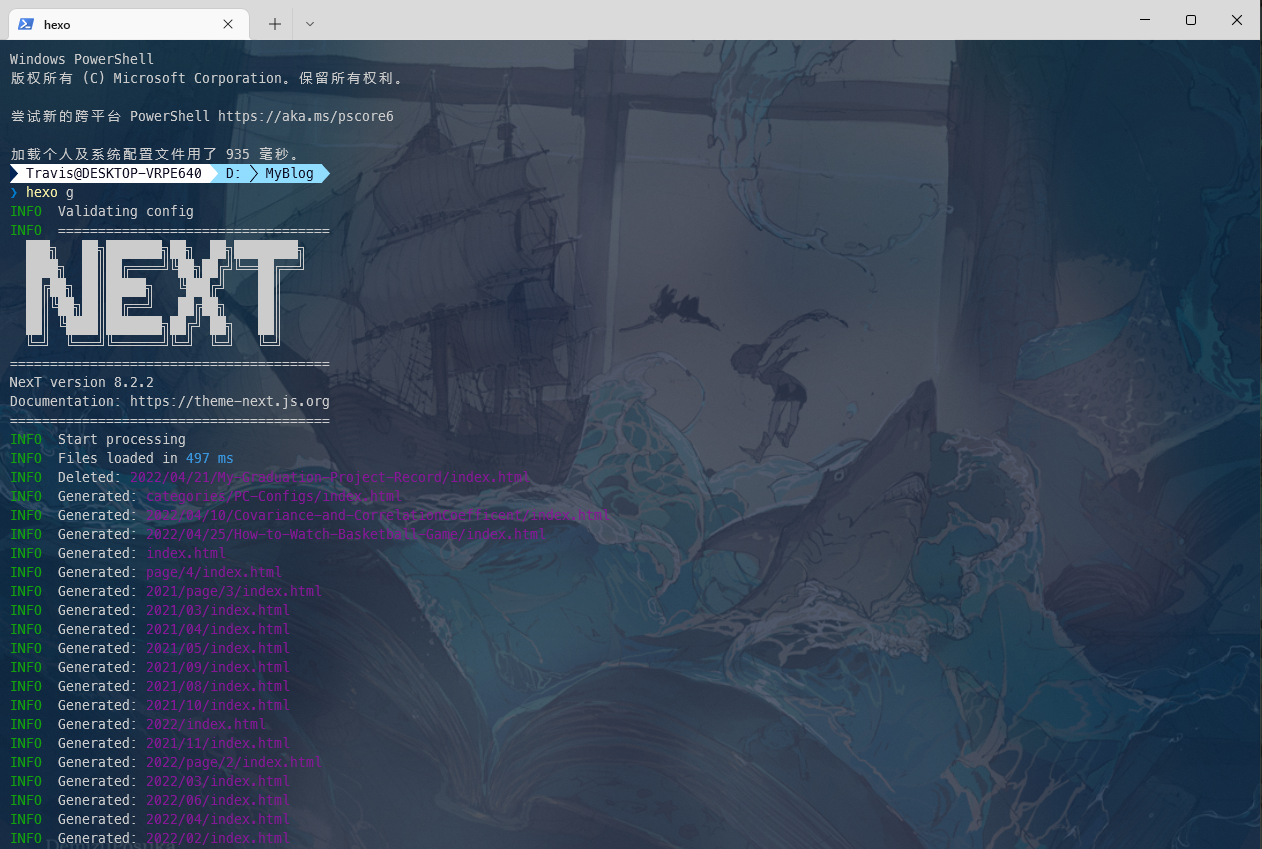Click the 2021/03/index.html path
This screenshot has width=1262, height=849.
(x=218, y=610)
